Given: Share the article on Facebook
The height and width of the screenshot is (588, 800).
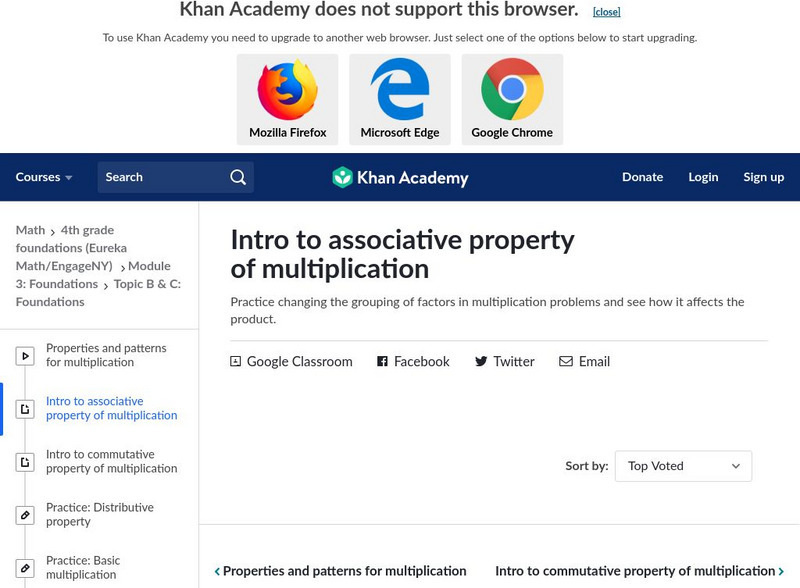Looking at the screenshot, I should pos(413,362).
